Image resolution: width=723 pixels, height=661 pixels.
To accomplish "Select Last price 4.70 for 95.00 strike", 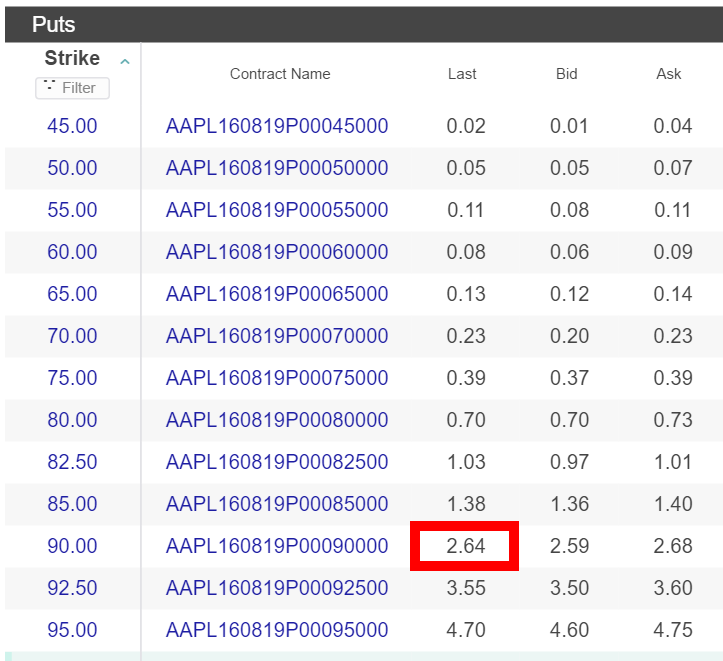I will [466, 630].
